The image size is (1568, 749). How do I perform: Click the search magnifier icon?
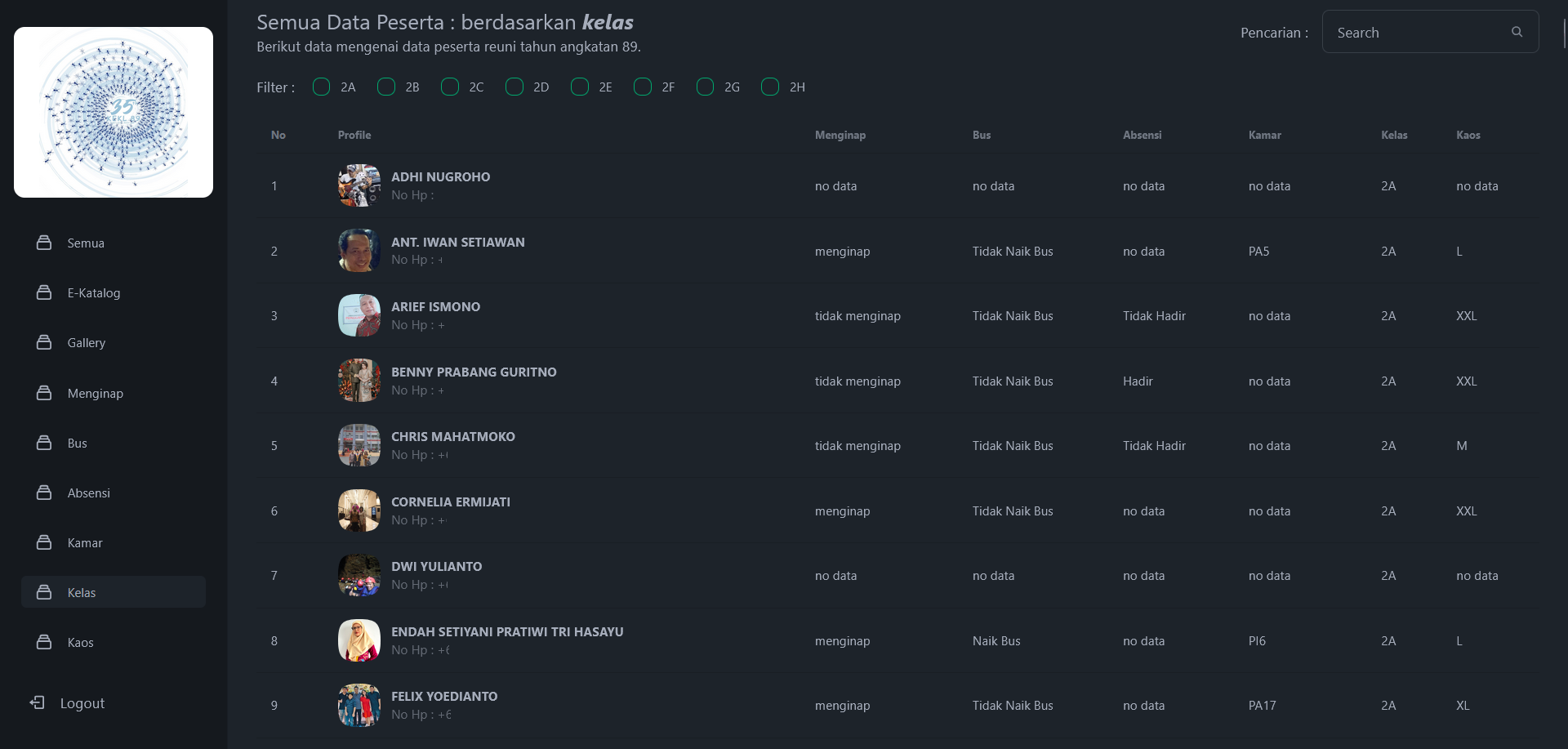pyautogui.click(x=1517, y=32)
